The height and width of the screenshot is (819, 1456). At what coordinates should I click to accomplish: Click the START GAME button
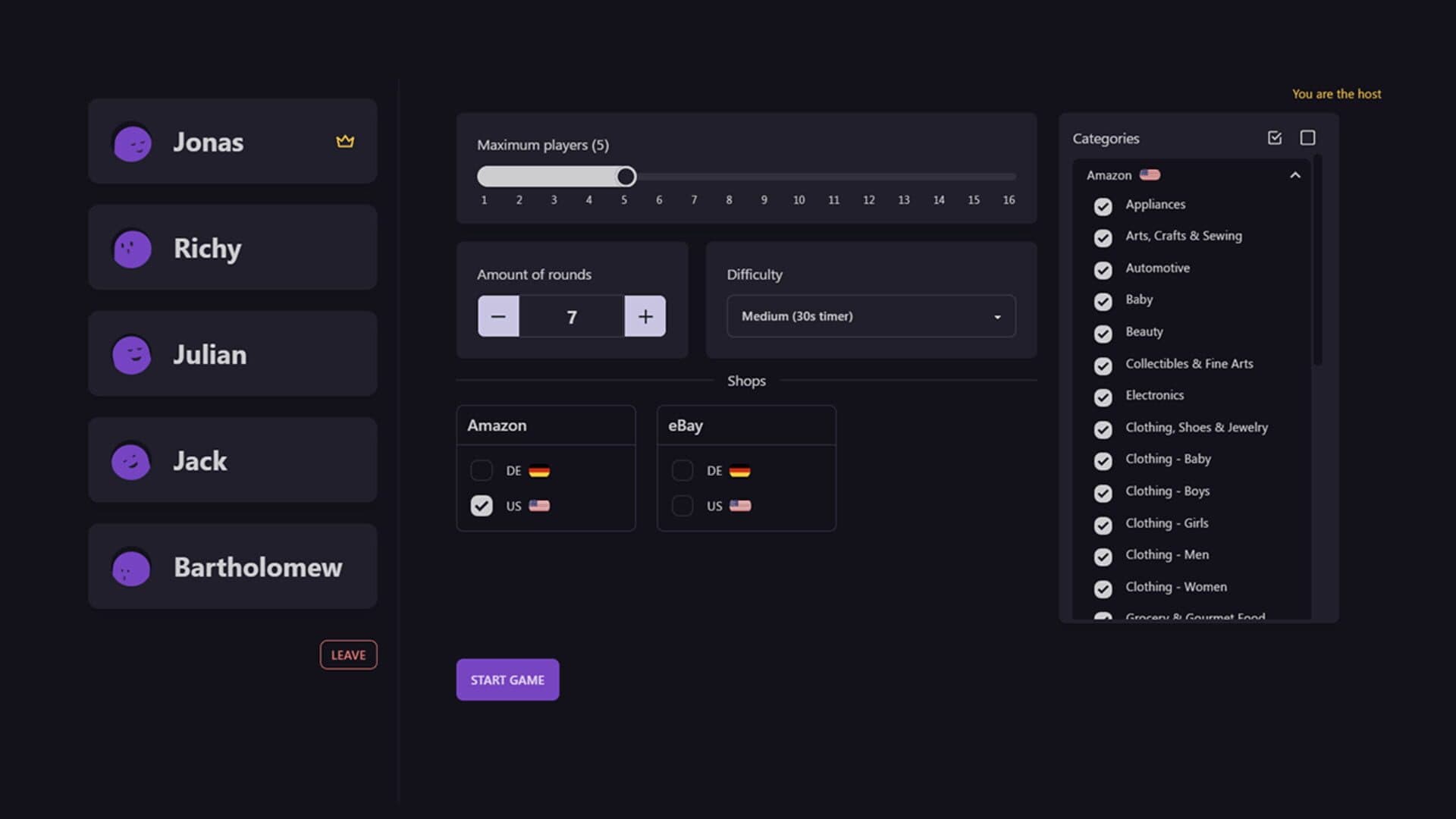click(507, 679)
